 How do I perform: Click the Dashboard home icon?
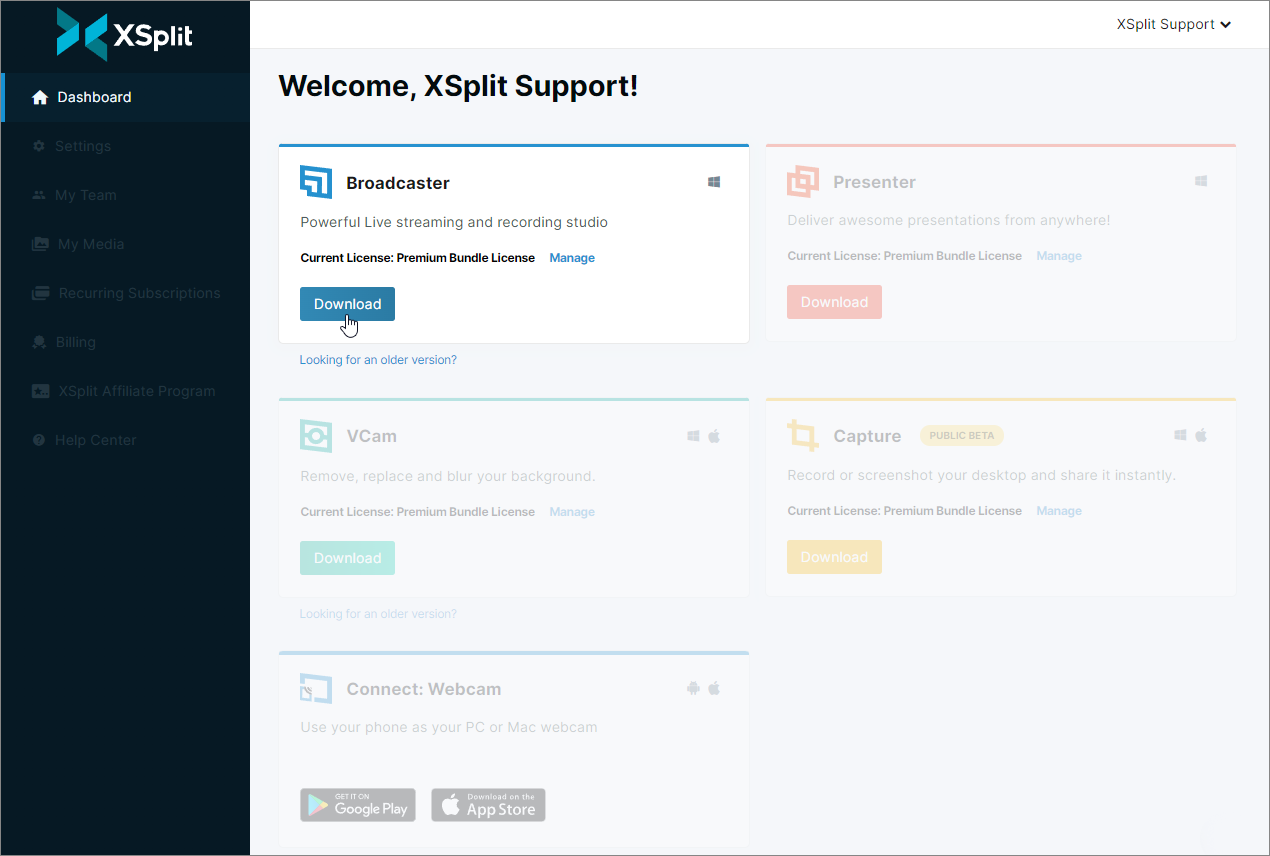[40, 97]
